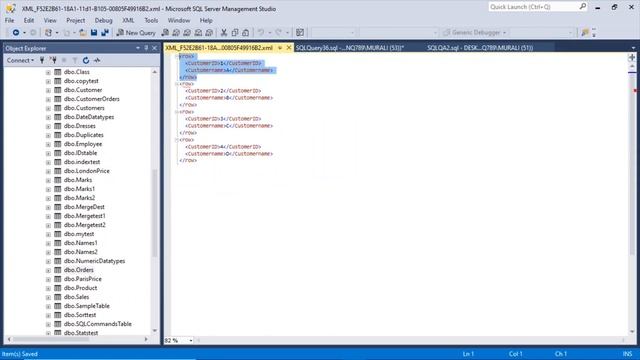Screen dimensions: 640x360
Task: Collapse the XML row containing CustomerID 4
Action: coord(177,140)
